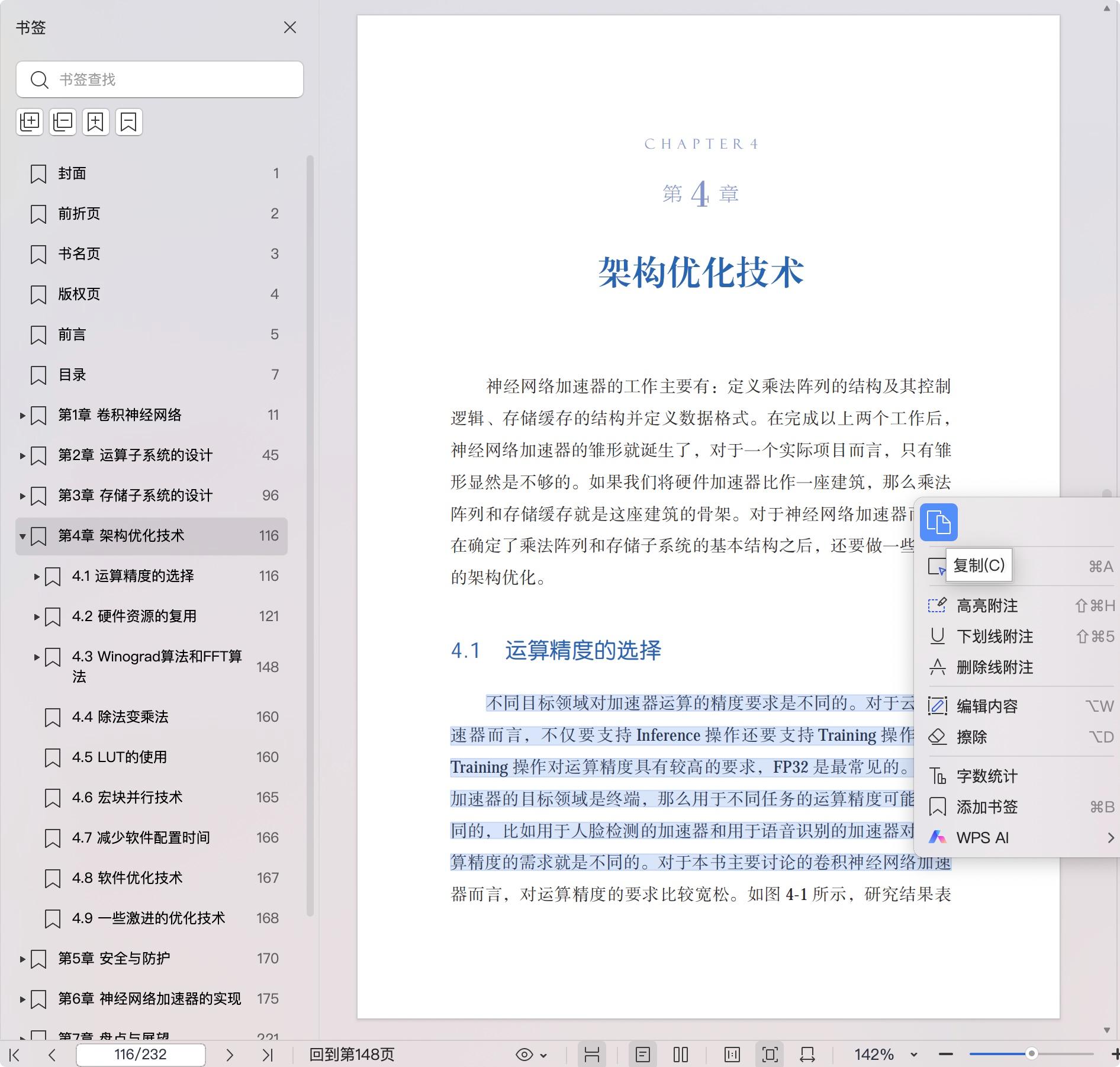Toggle continuous scrolling mode
1120x1067 pixels.
(591, 1055)
